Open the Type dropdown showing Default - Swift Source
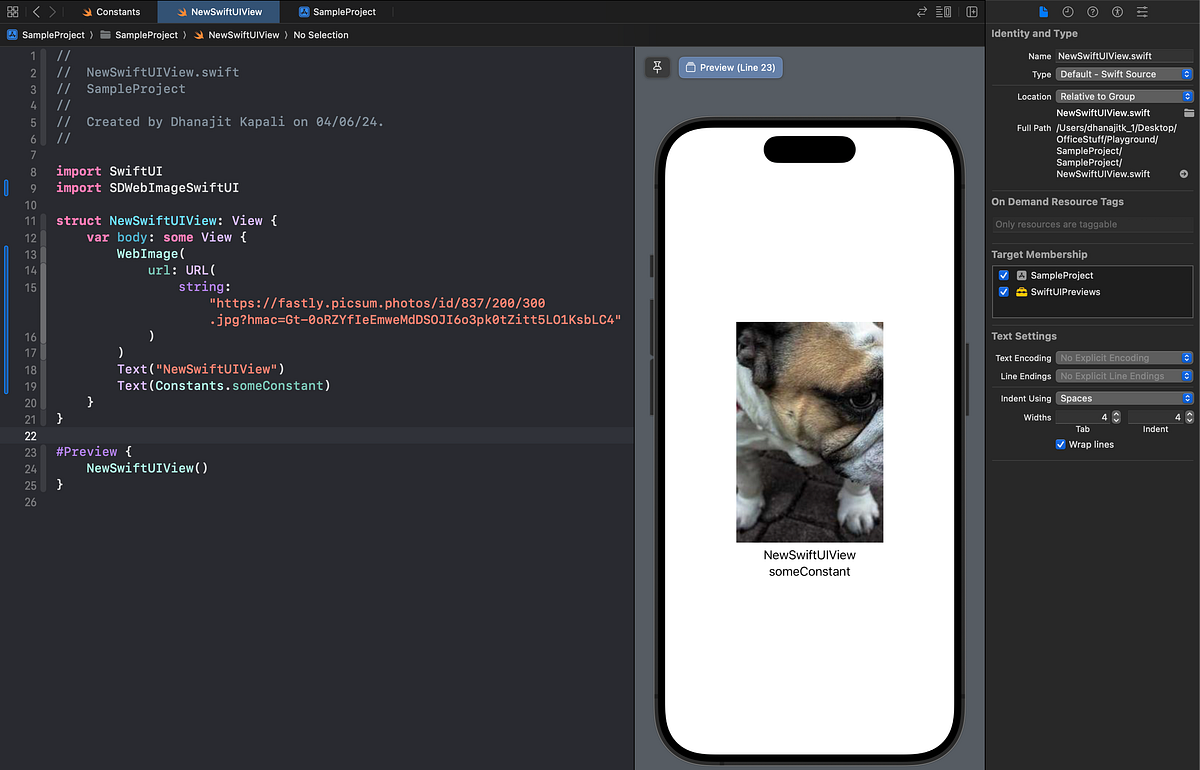 click(1124, 73)
